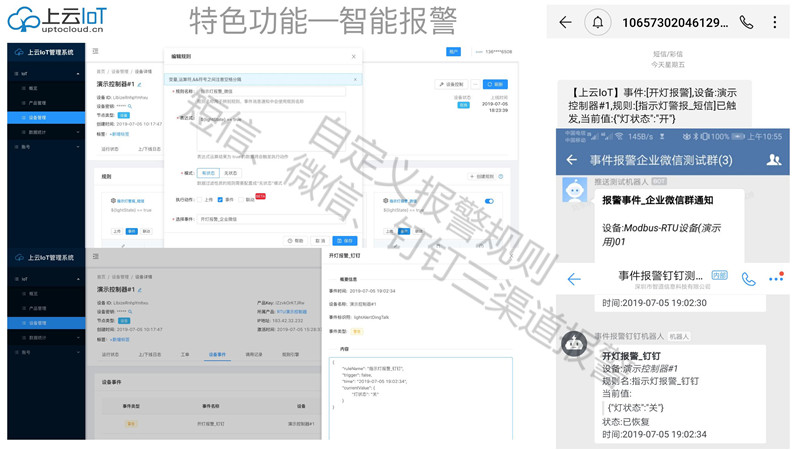
Task: Call the SMS sender via phone icon
Action: coord(746,22)
